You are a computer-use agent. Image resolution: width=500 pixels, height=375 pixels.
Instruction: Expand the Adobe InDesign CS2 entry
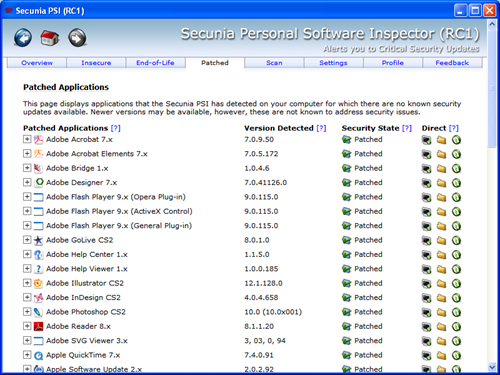tap(27, 297)
